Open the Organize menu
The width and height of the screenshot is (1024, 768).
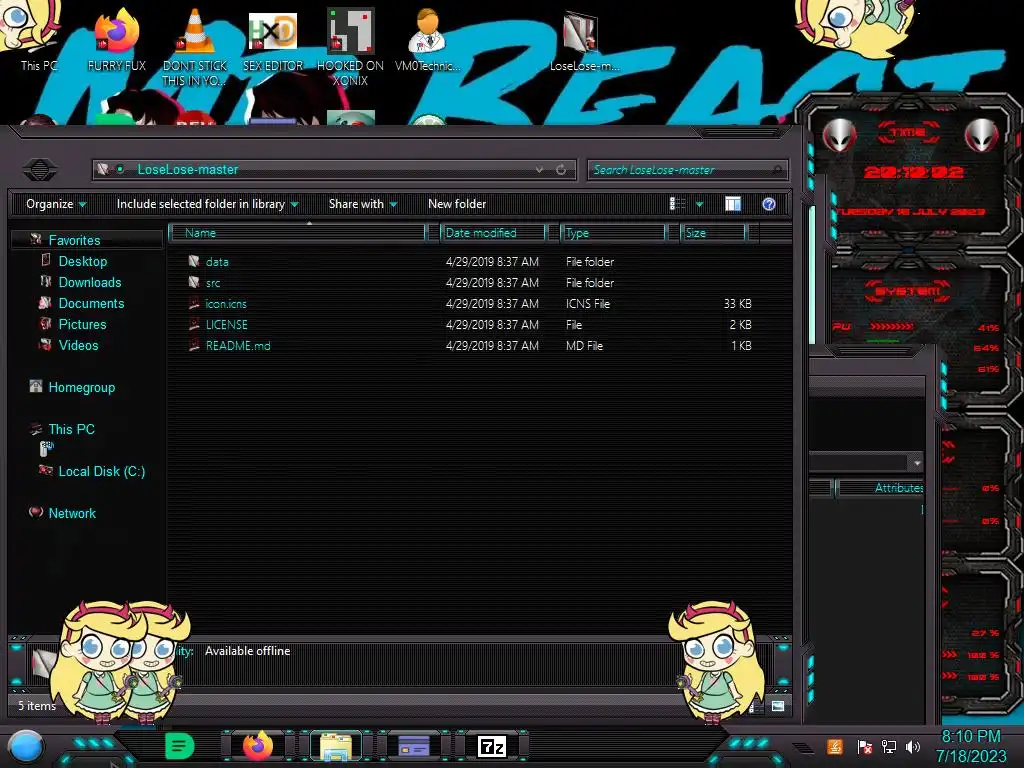tap(56, 204)
